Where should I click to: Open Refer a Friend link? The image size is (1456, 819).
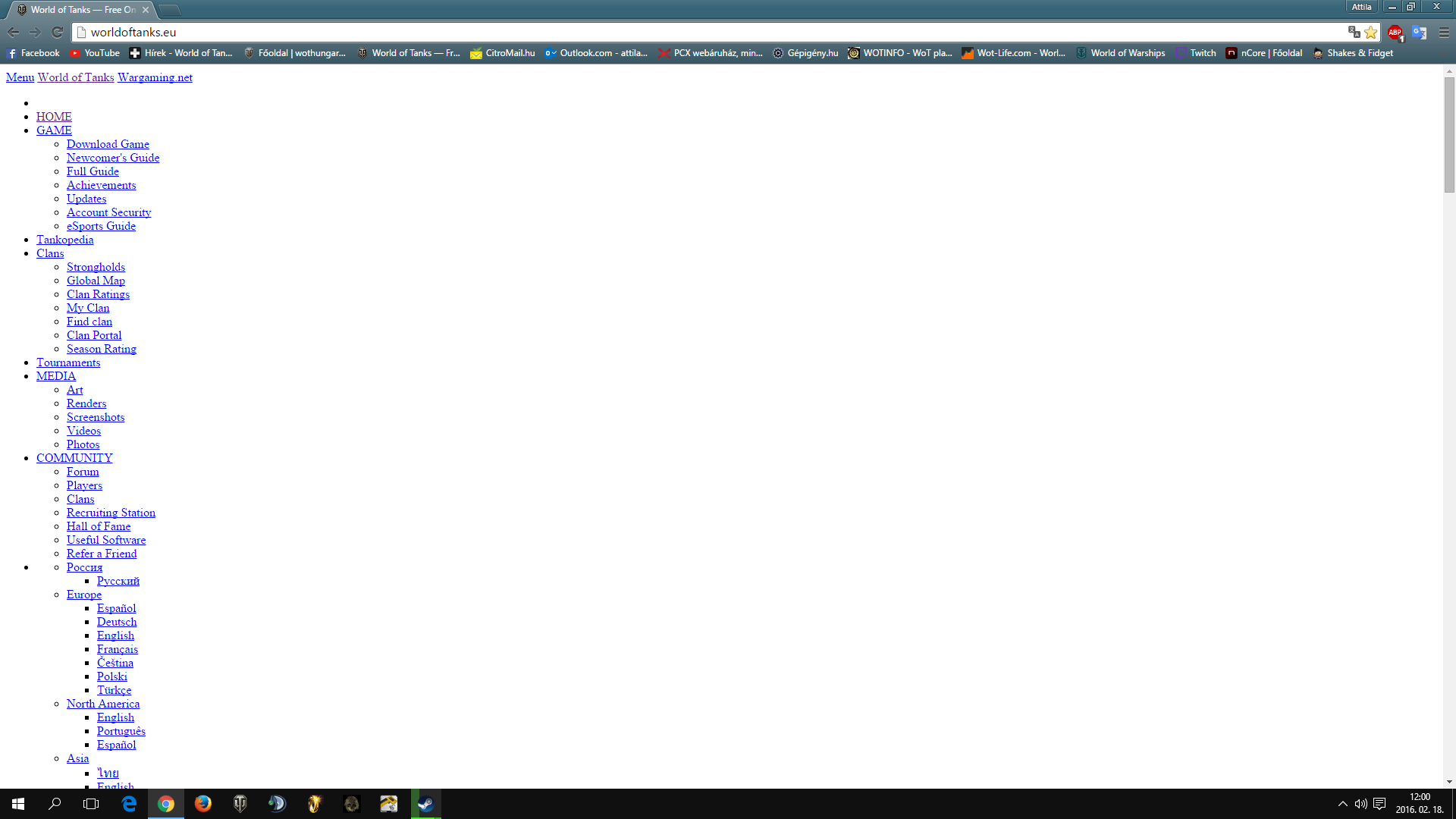pos(102,554)
